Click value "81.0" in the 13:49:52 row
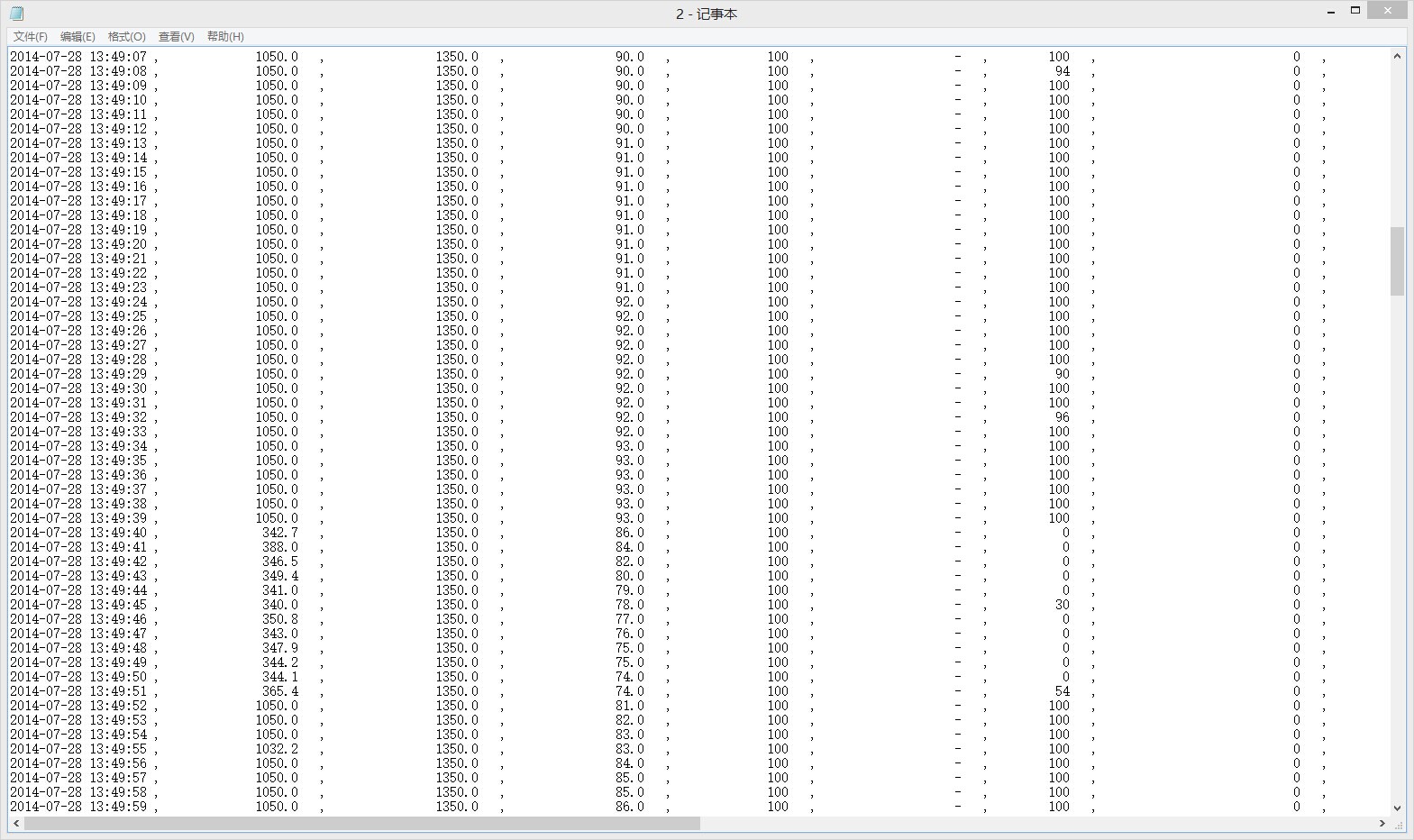The image size is (1414, 840). tap(630, 706)
